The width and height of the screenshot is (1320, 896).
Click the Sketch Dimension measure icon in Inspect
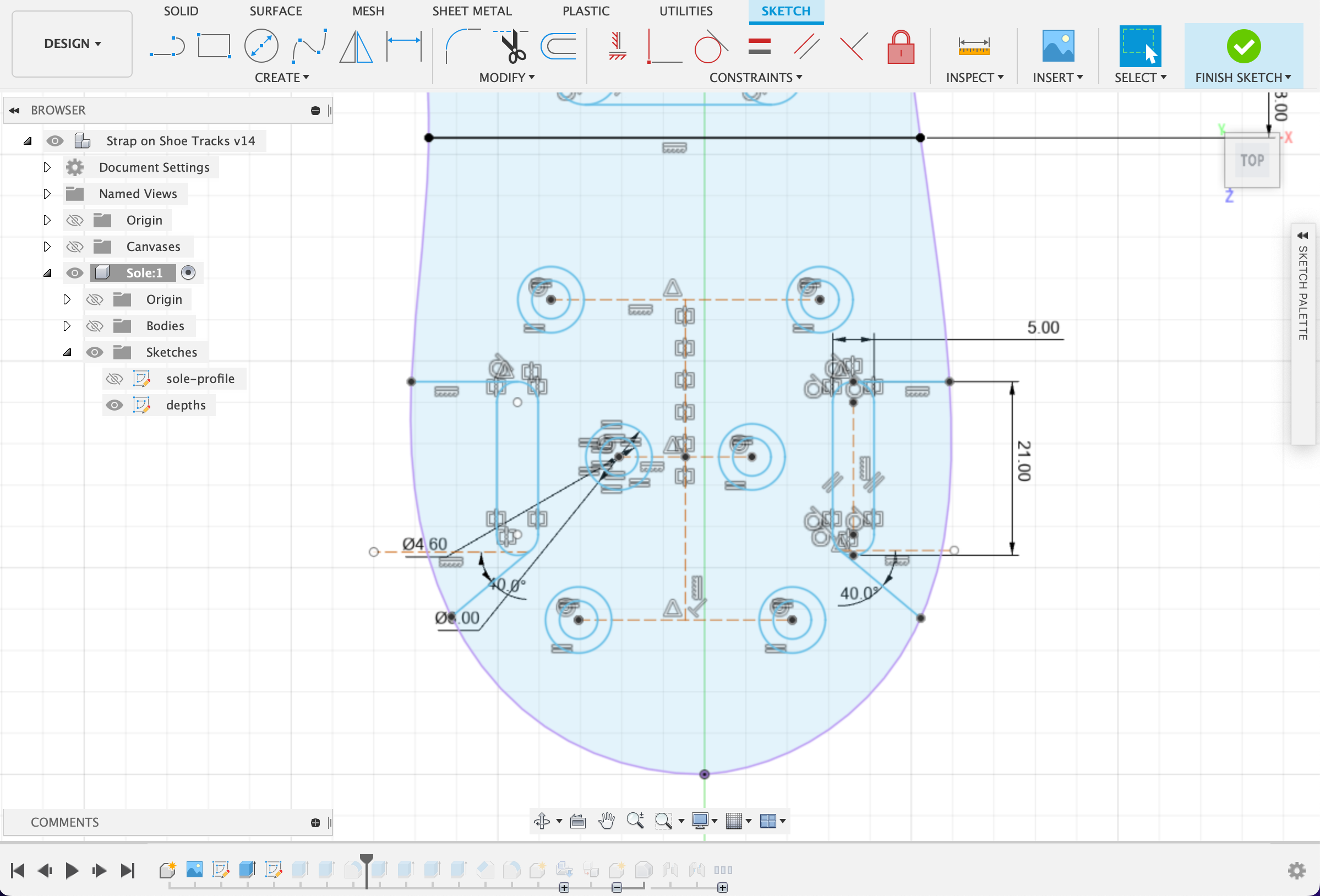point(974,47)
